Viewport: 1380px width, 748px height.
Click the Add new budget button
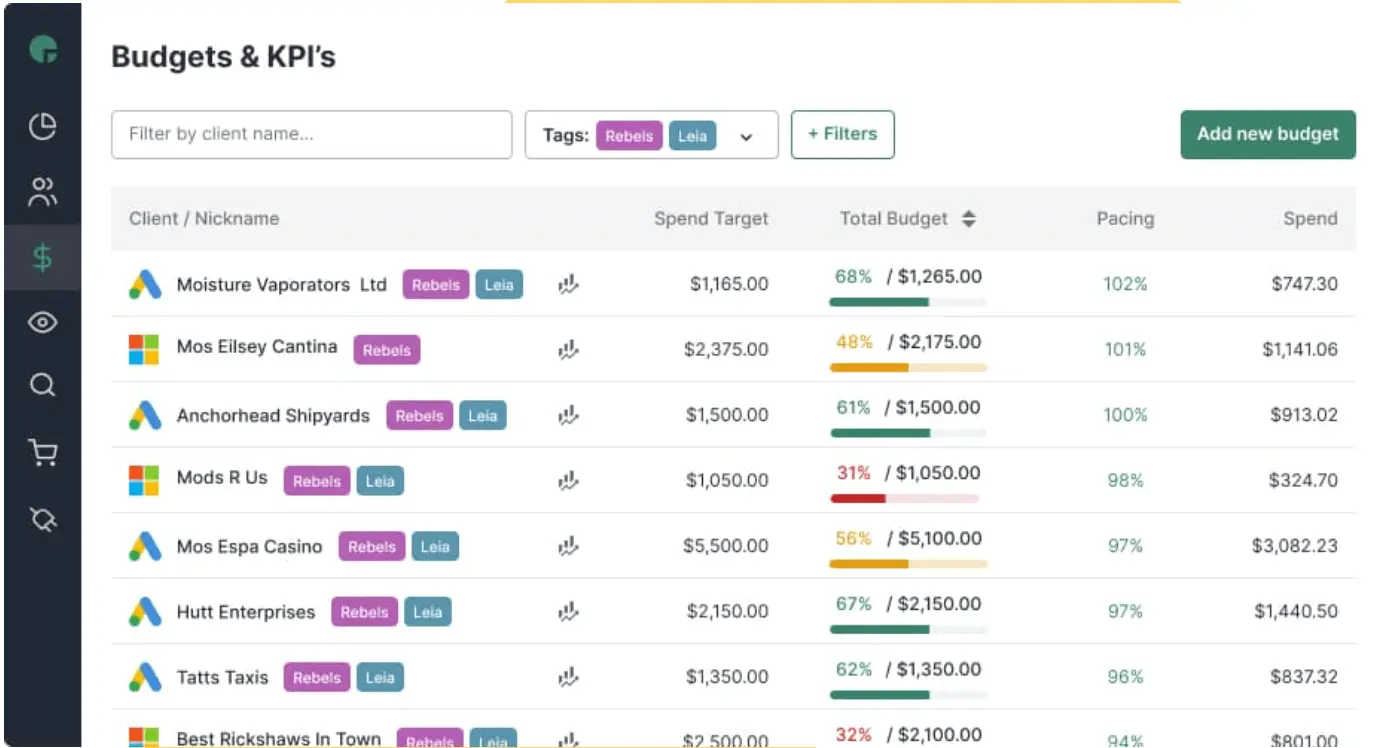click(x=1267, y=135)
